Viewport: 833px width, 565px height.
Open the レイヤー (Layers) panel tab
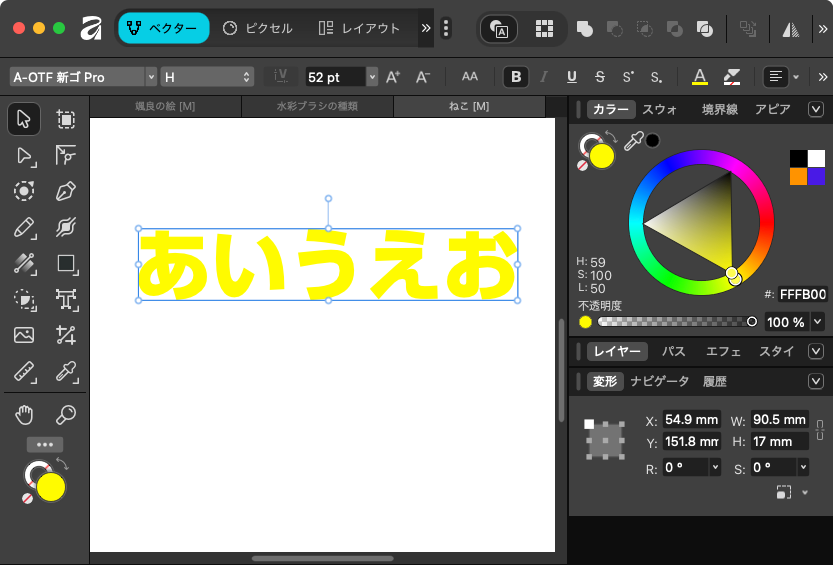[616, 351]
